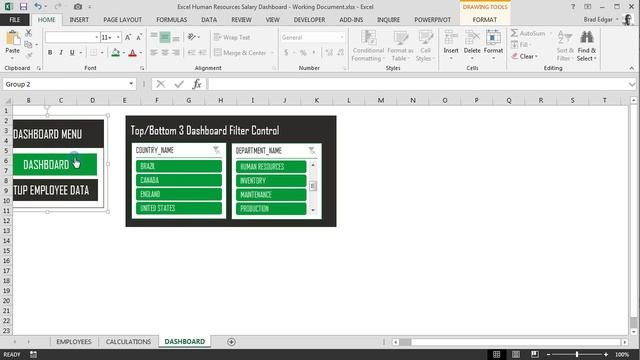This screenshot has height=360, width=640.
Task: Switch to Page Layout view in status bar
Action: [x=516, y=354]
